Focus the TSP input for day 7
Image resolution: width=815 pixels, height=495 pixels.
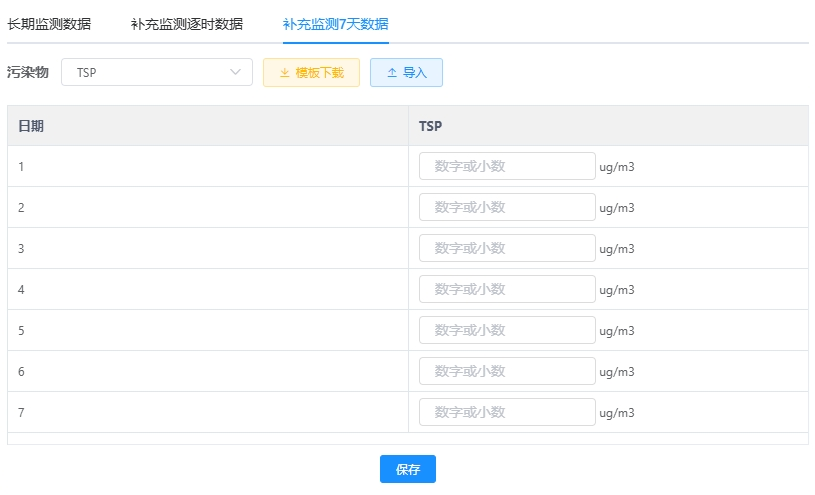point(507,412)
